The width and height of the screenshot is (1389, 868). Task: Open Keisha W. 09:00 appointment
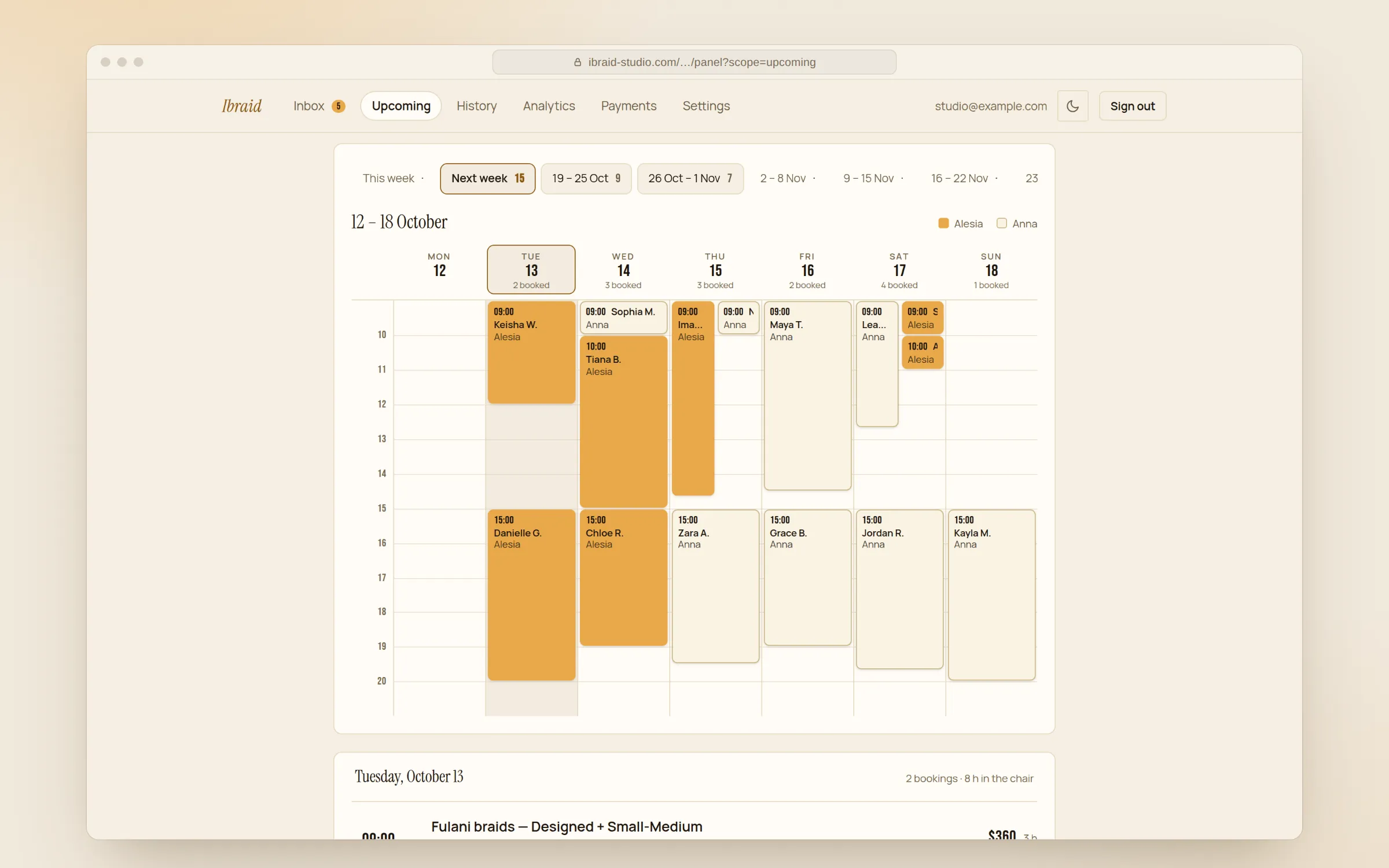[531, 352]
